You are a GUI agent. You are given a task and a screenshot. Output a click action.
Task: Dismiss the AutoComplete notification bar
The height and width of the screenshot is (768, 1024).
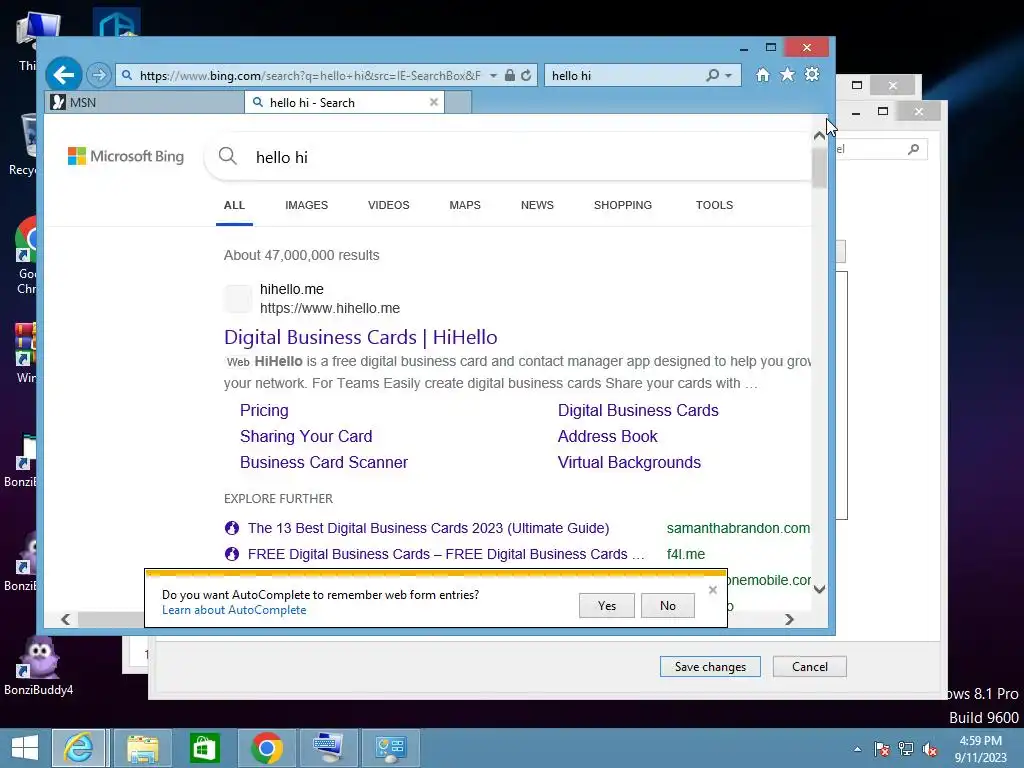tap(712, 590)
